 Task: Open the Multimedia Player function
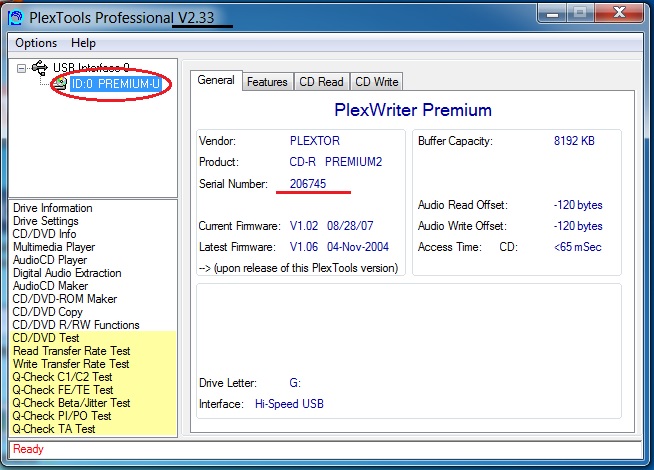click(54, 247)
